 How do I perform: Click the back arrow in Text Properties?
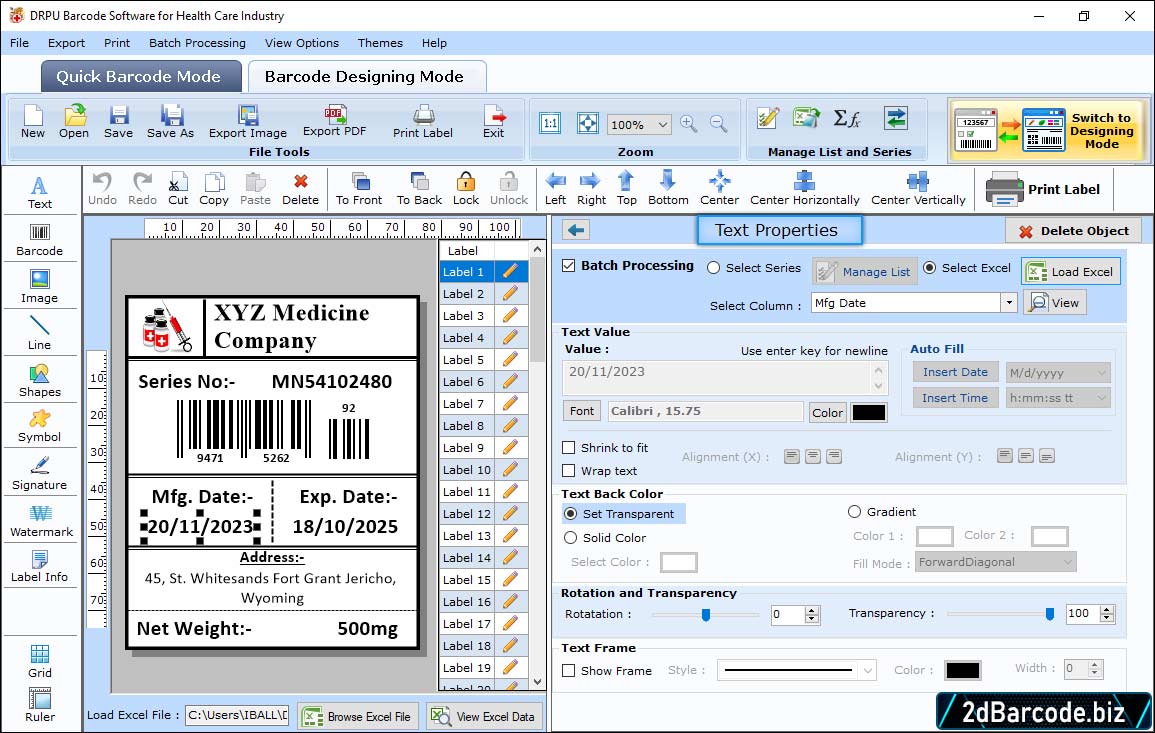point(576,231)
